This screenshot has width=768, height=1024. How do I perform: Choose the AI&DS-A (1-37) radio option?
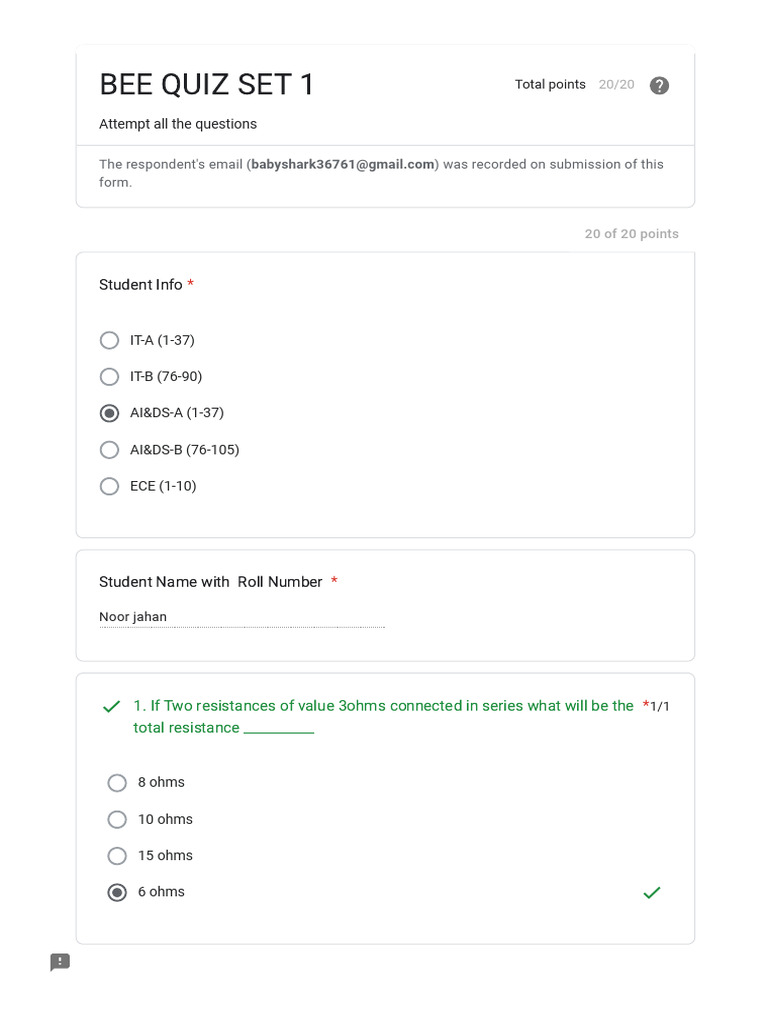pos(110,413)
